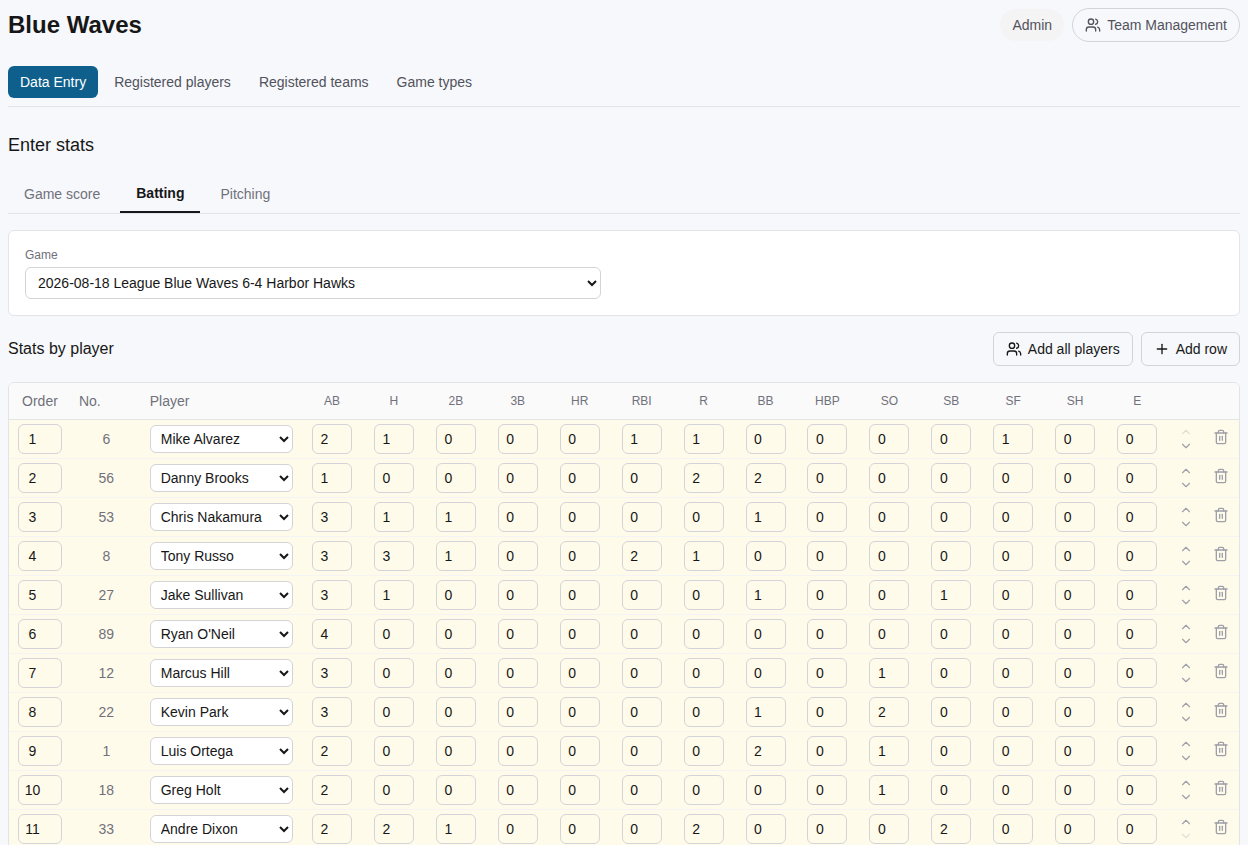1248x845 pixels.
Task: Edit Luis Ortega walks field
Action: [766, 751]
